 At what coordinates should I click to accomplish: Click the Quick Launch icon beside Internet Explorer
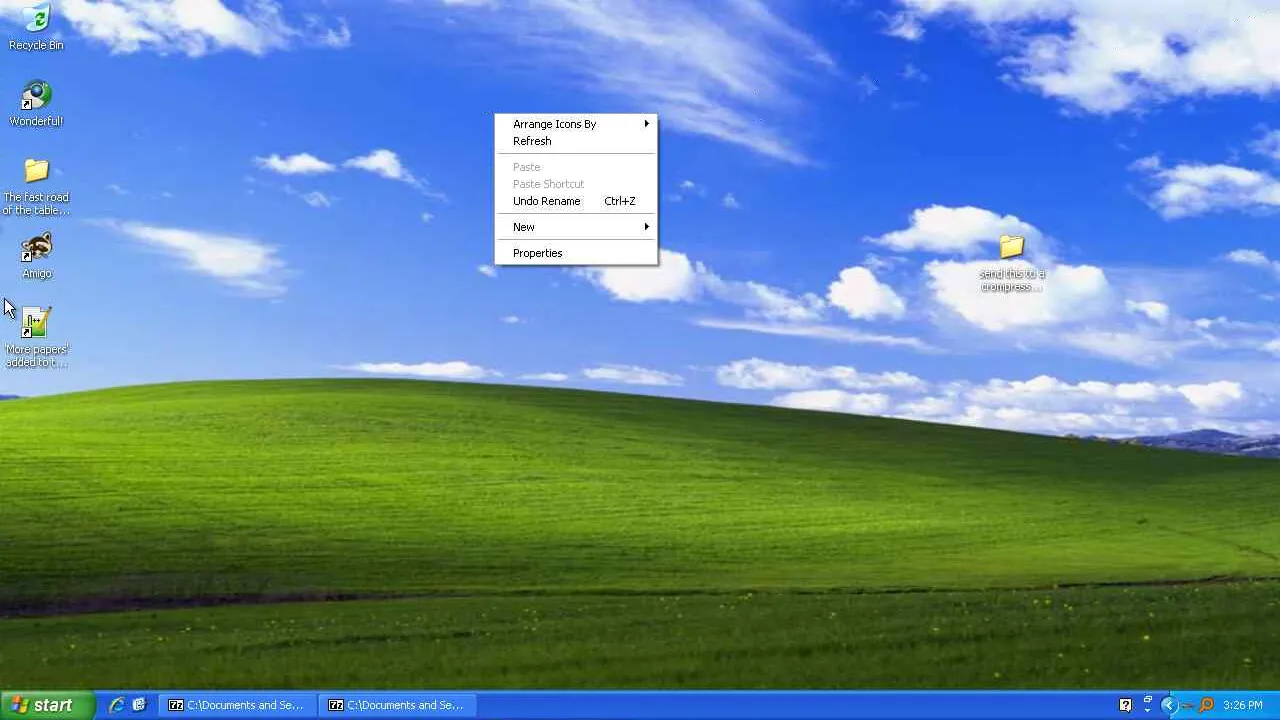(139, 705)
